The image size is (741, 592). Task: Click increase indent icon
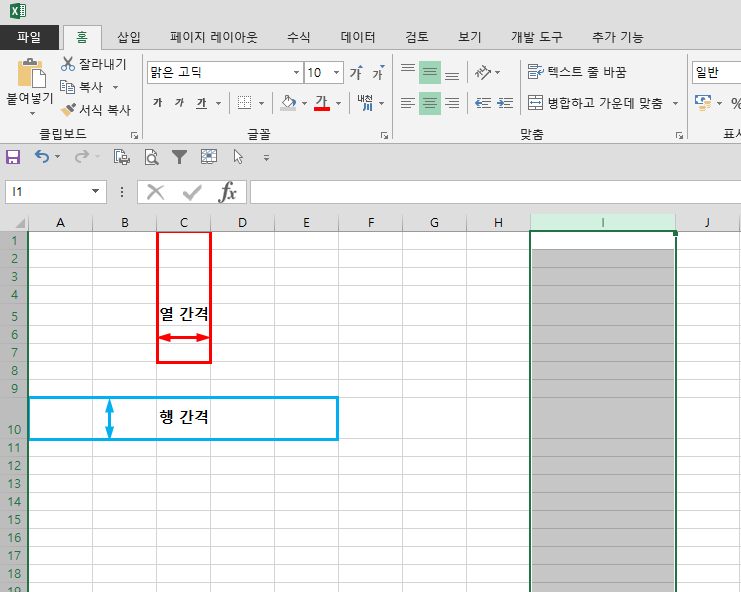click(505, 103)
